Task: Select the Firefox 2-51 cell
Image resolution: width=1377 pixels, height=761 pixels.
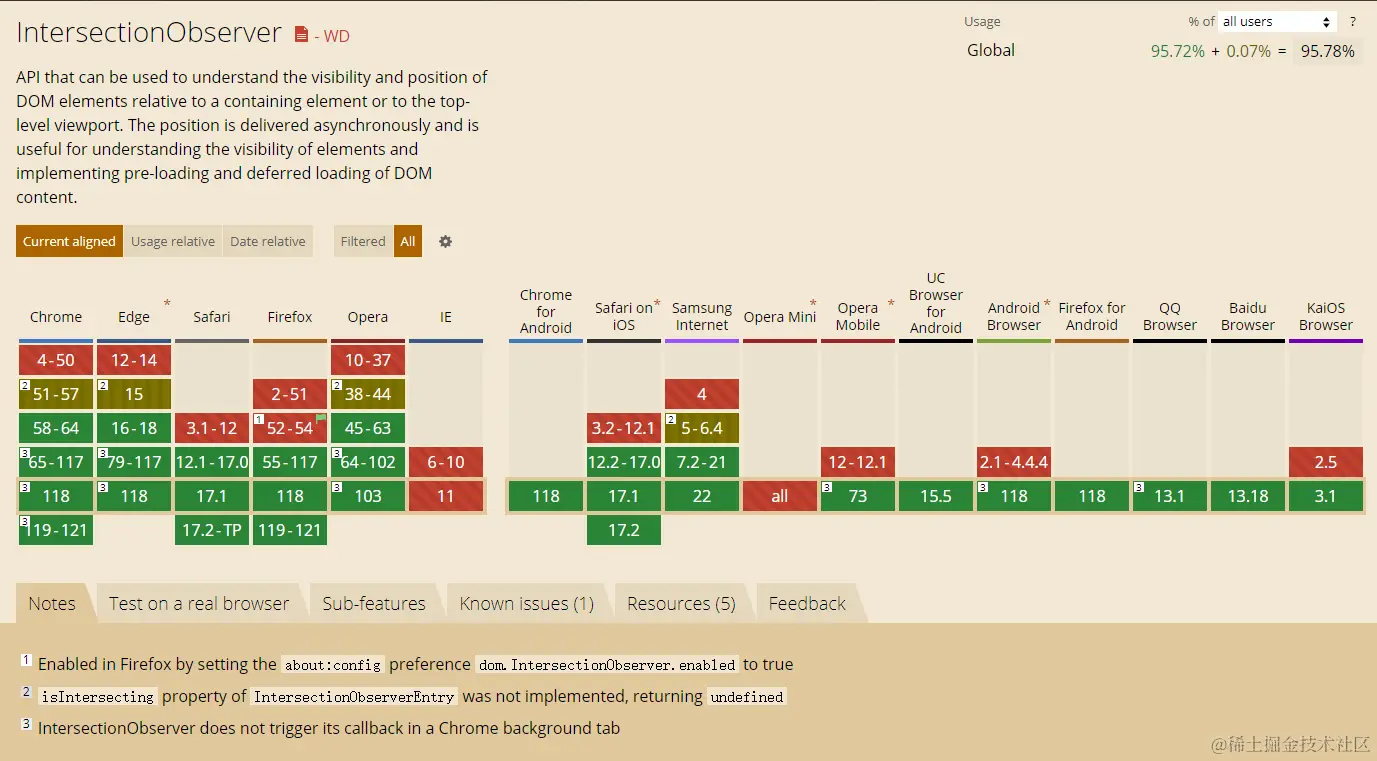Action: click(x=290, y=394)
